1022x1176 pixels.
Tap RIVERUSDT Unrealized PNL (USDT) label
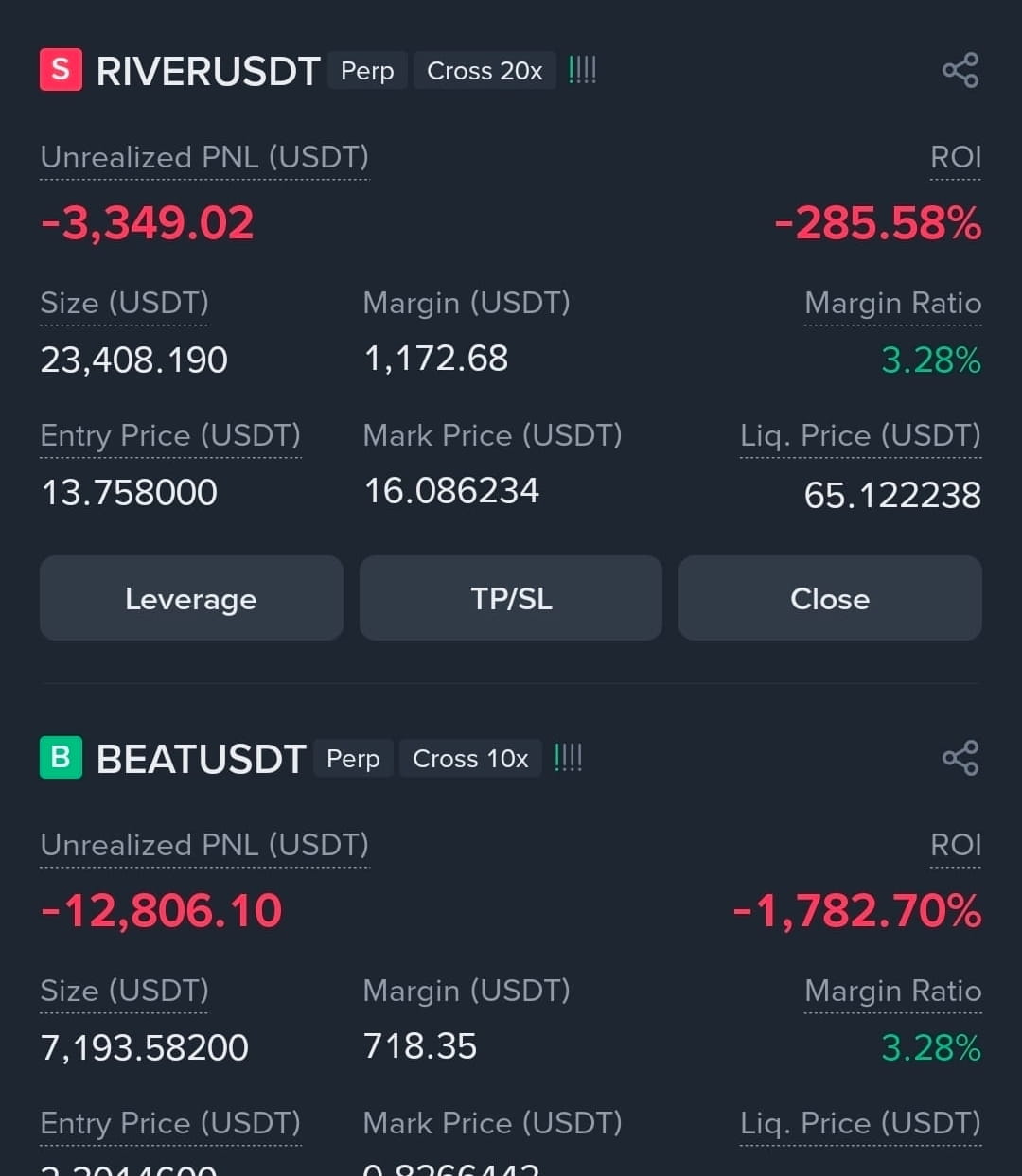pos(204,158)
